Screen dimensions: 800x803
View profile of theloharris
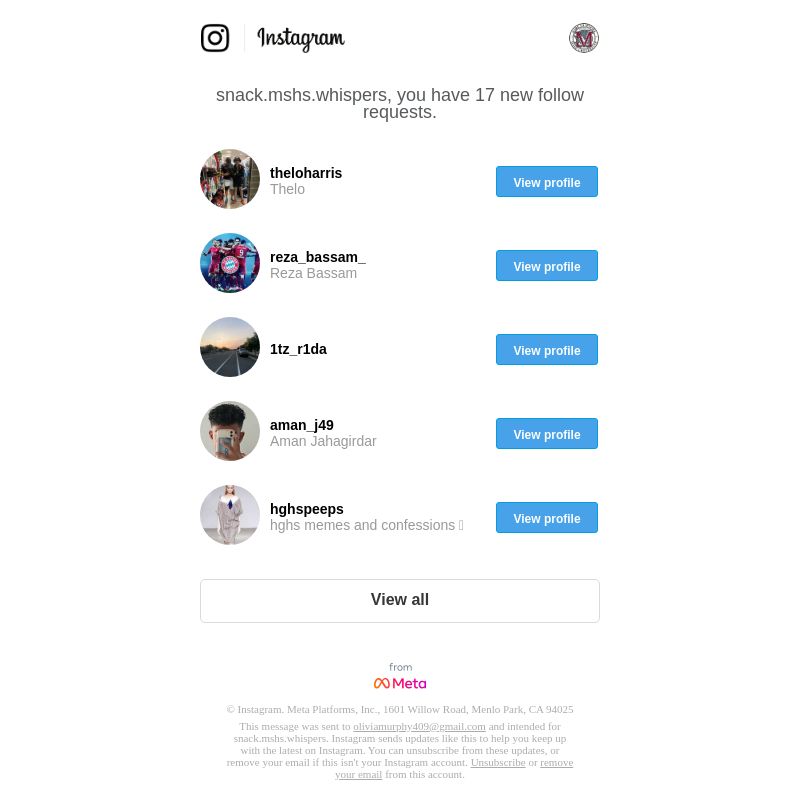pyautogui.click(x=546, y=181)
